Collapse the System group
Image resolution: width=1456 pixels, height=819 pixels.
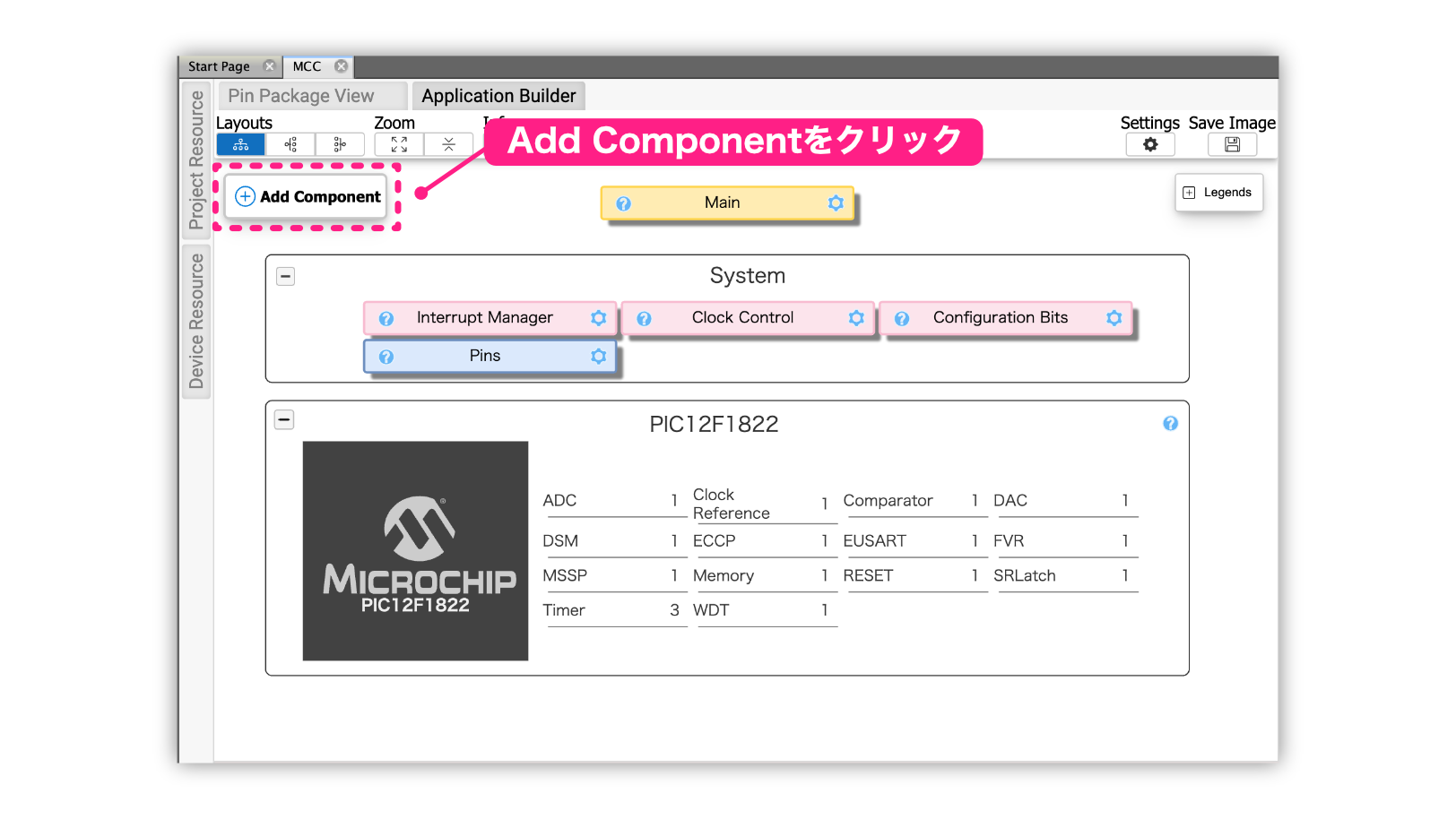click(285, 277)
